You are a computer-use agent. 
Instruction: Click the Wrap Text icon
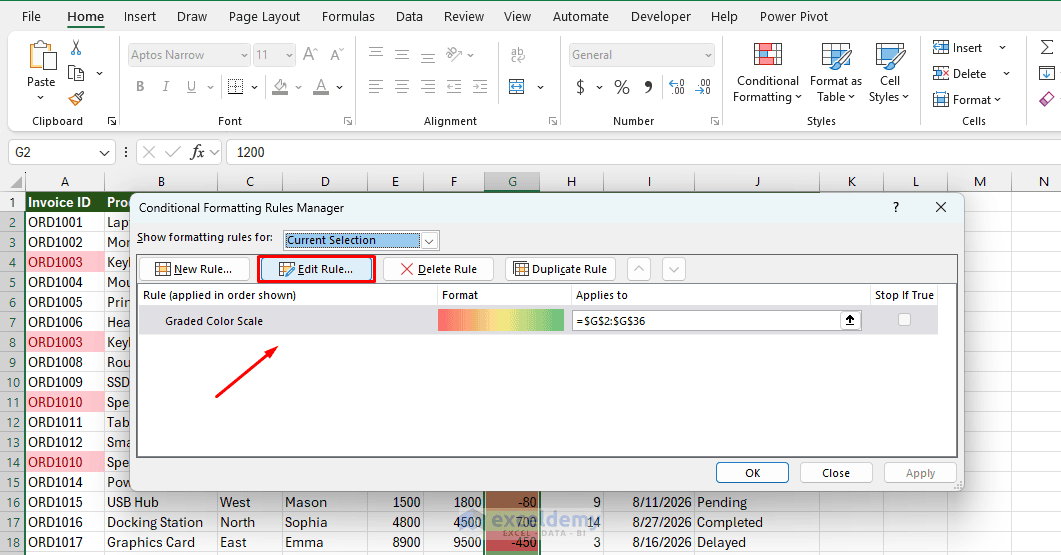(x=518, y=54)
